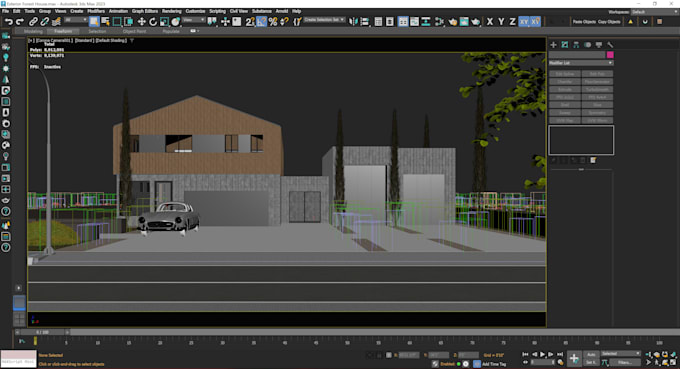Toggle the Angle Snap button
The height and width of the screenshot is (369, 680).
pyautogui.click(x=261, y=22)
